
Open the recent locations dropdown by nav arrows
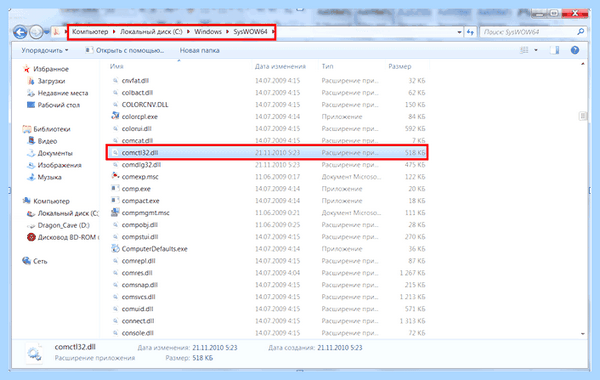tap(46, 32)
